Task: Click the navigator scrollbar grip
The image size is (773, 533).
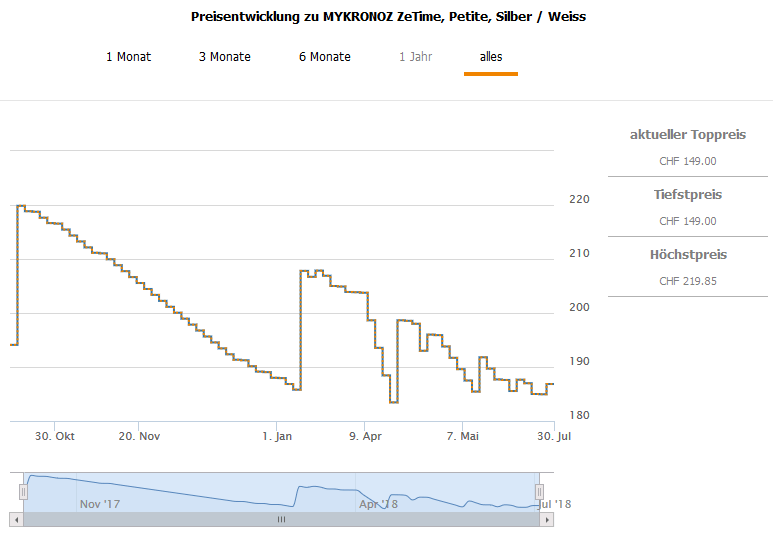Action: pyautogui.click(x=281, y=520)
